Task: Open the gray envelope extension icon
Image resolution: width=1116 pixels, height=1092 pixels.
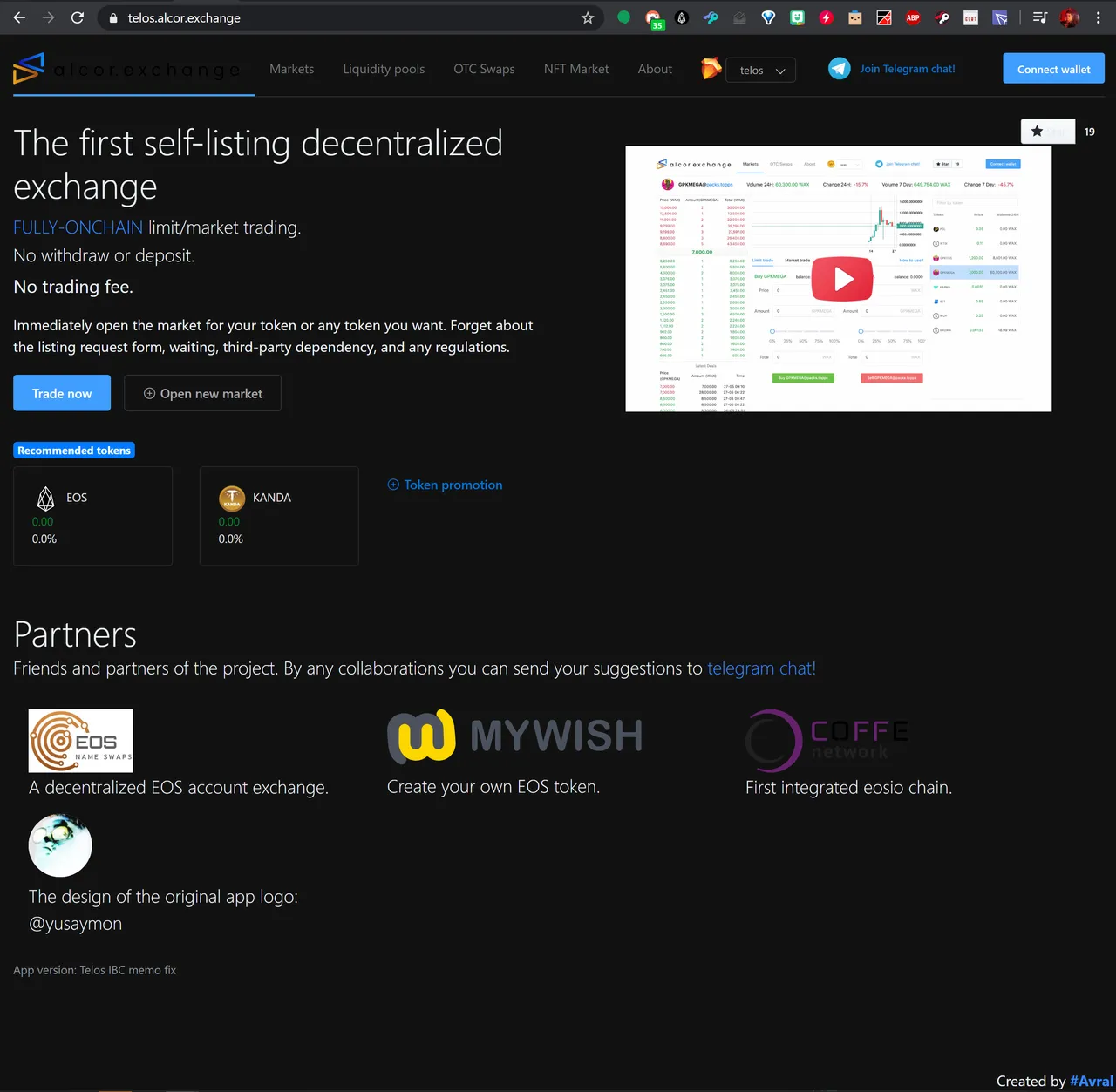Action: coord(739,17)
